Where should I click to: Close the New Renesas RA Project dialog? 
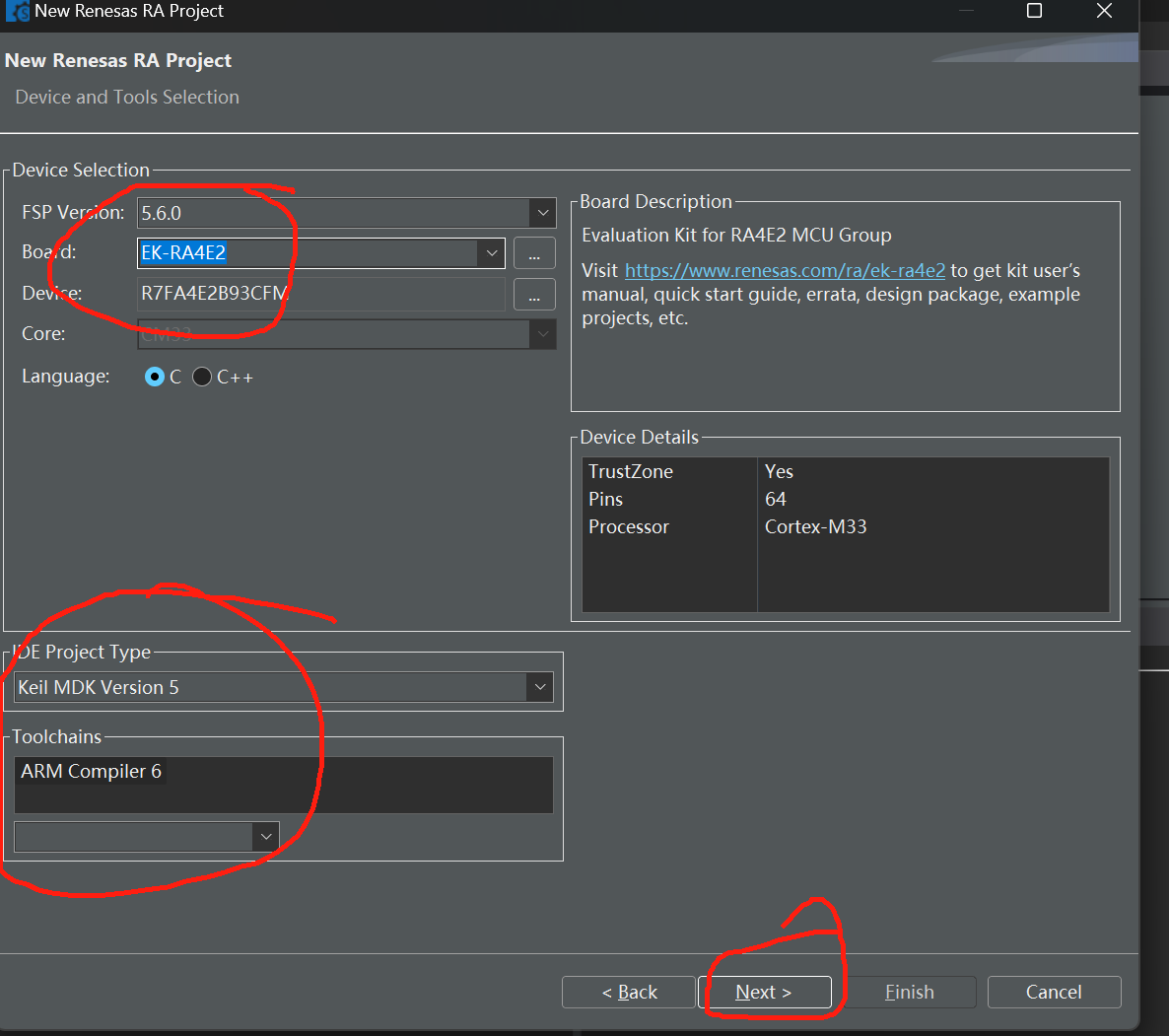pos(1104,11)
